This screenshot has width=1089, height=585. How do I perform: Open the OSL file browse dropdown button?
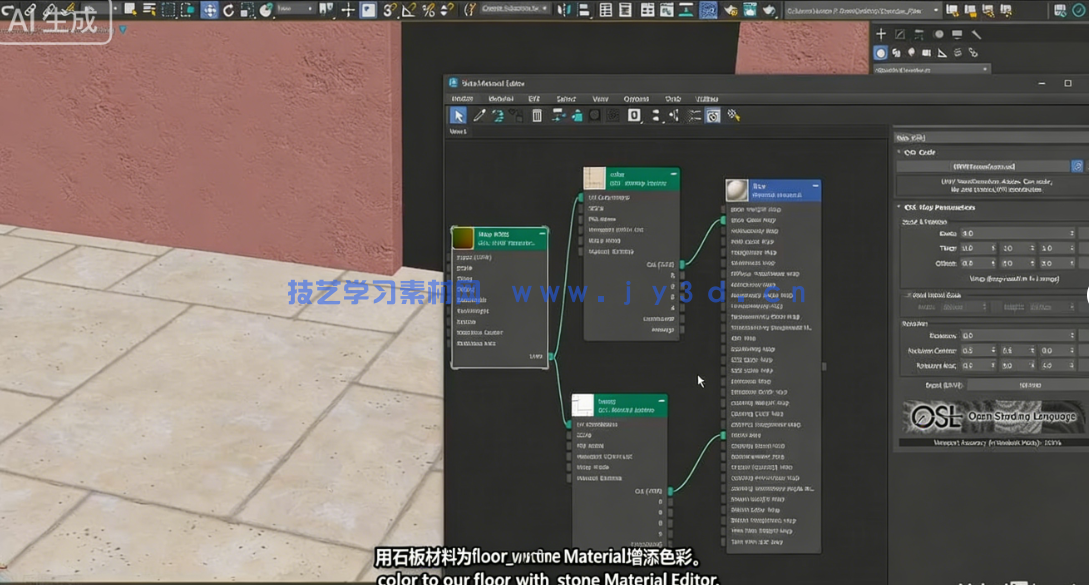tap(1077, 166)
